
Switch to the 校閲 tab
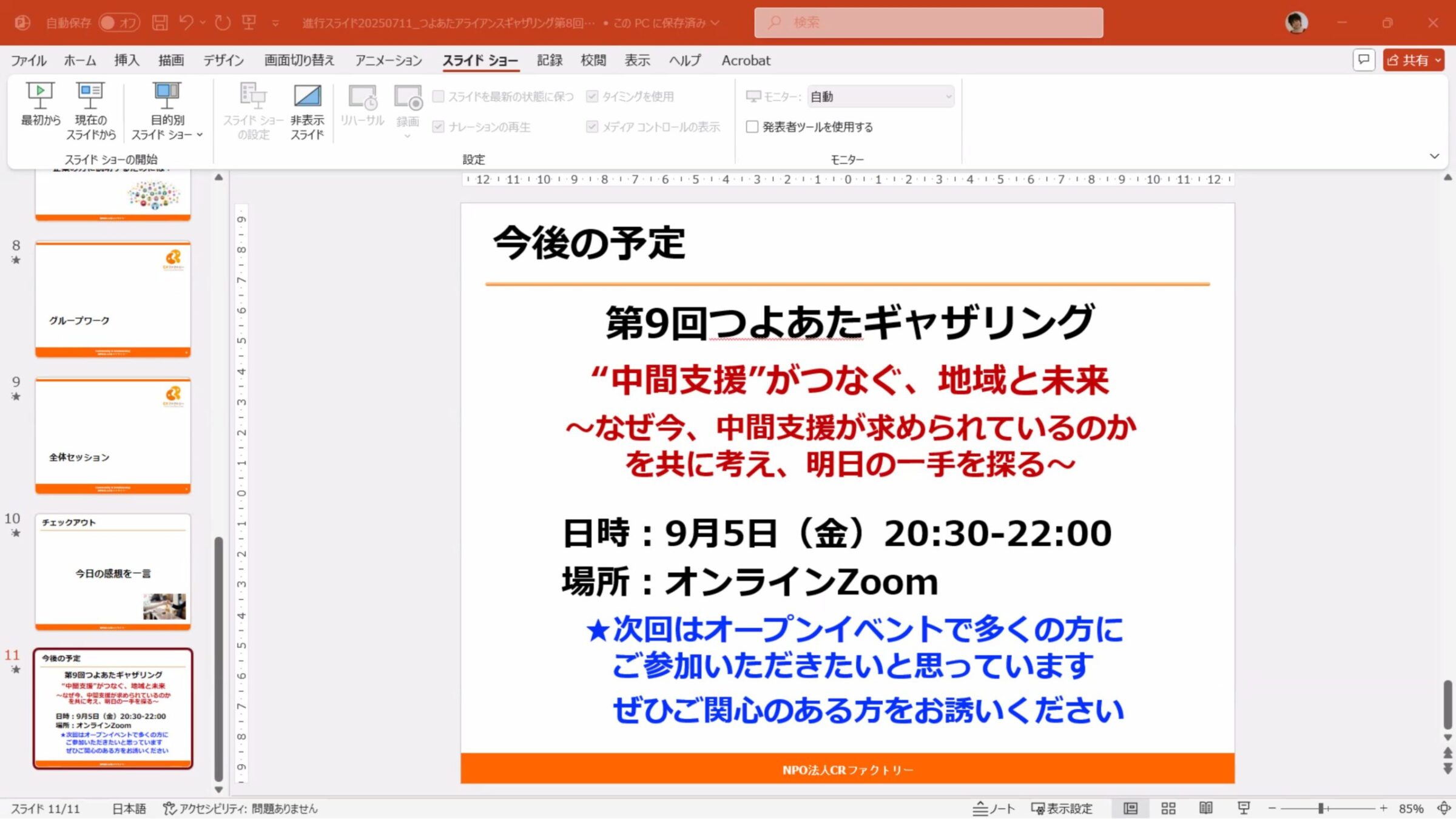click(593, 60)
